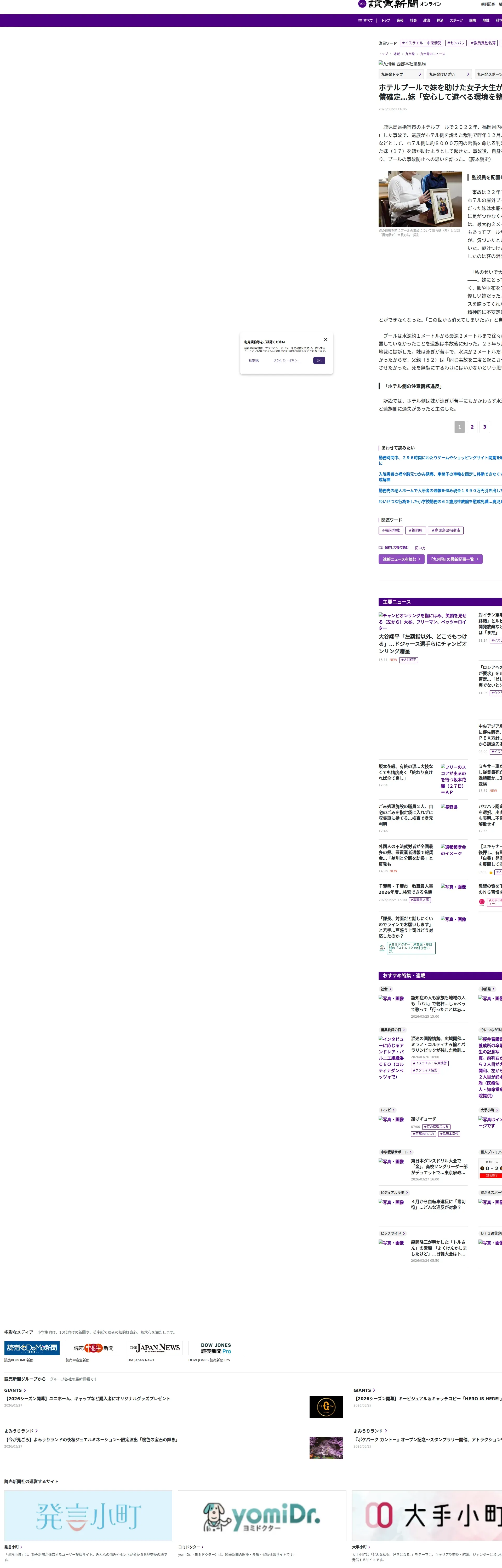Click the #大谷翔平 tag

point(409,660)
